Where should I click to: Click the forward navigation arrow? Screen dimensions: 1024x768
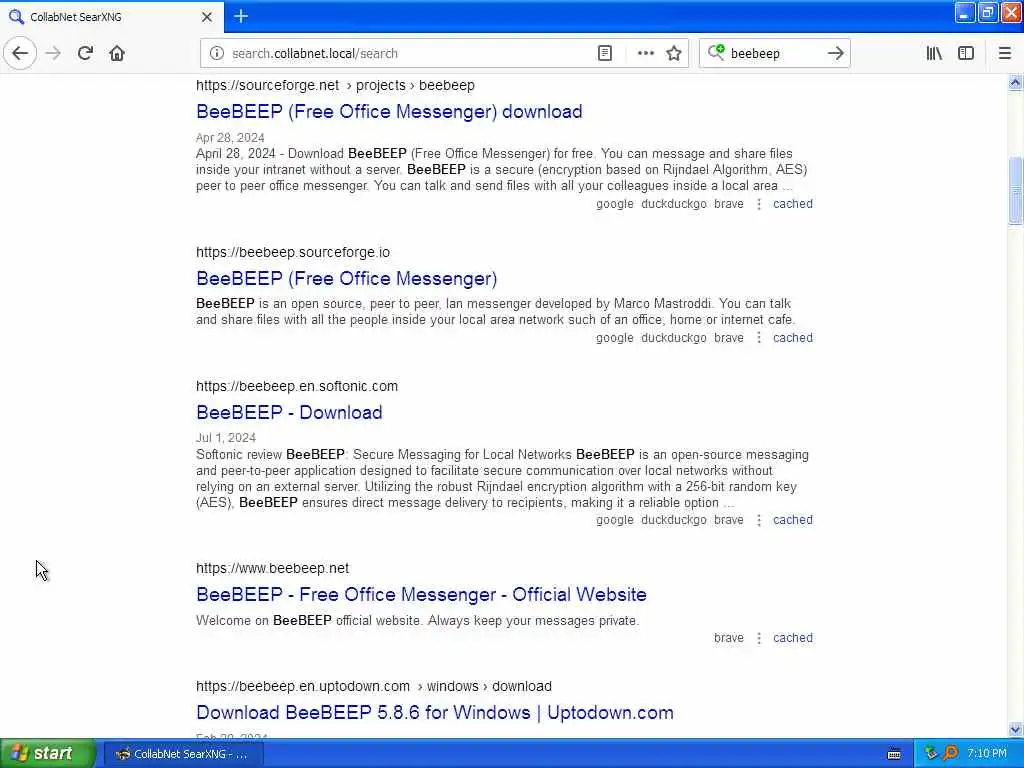coord(53,53)
